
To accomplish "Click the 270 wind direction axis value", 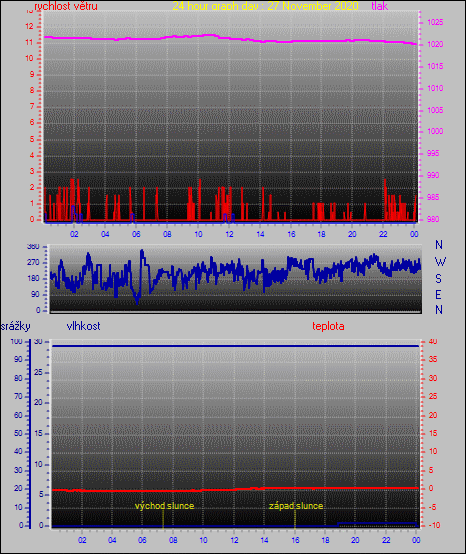I will [33, 263].
